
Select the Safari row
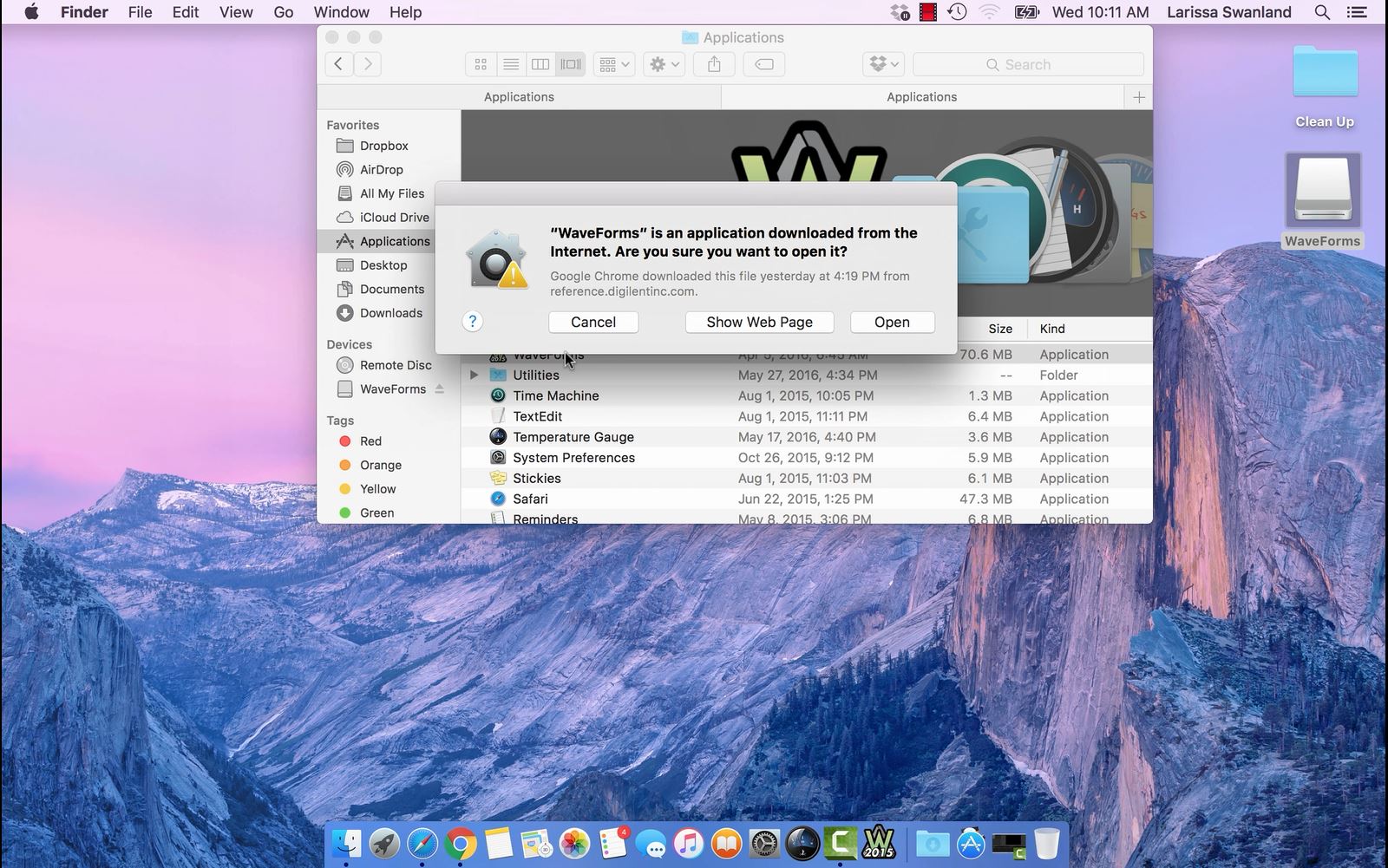[807, 499]
